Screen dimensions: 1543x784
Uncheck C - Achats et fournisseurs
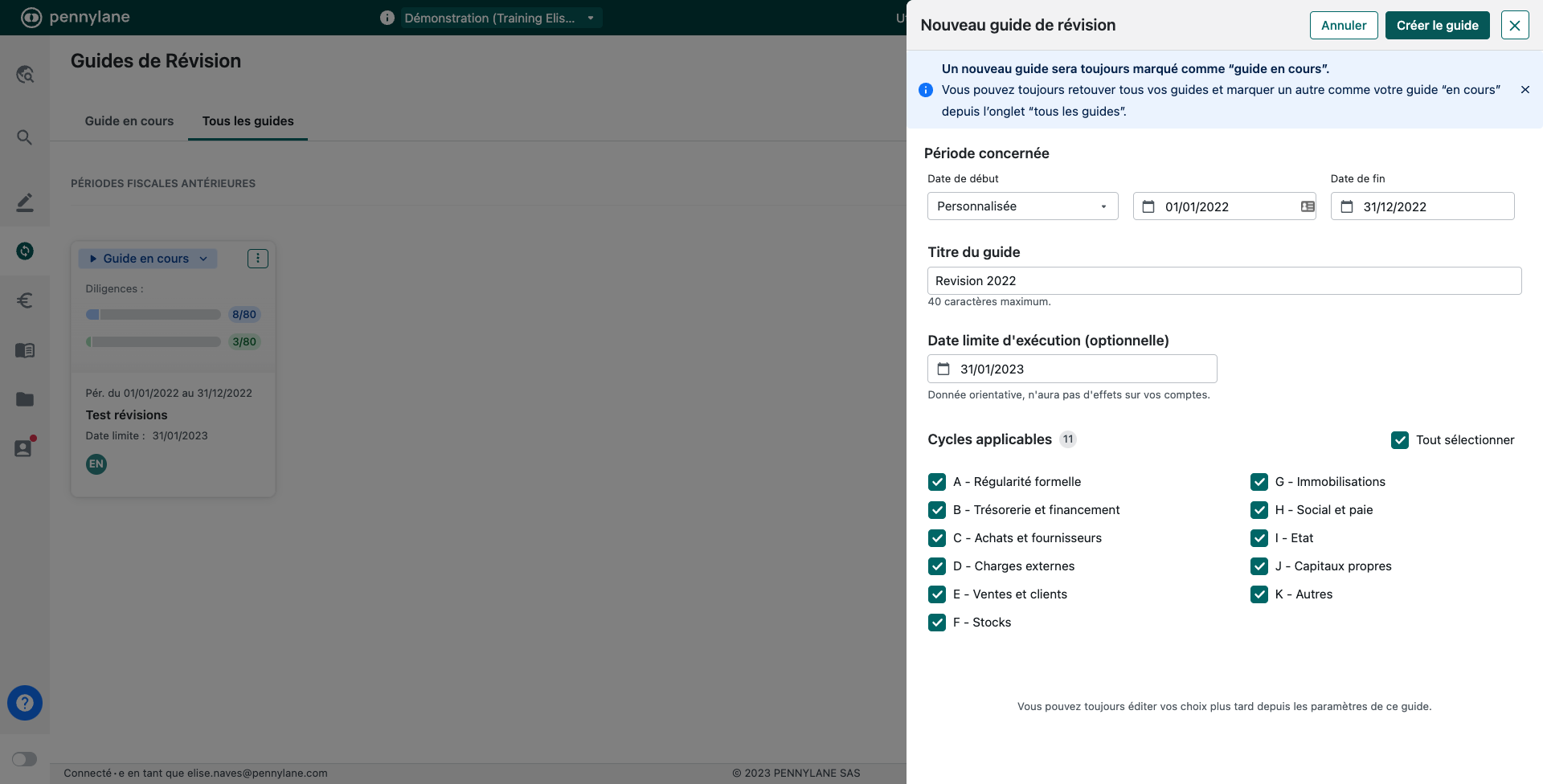click(937, 538)
